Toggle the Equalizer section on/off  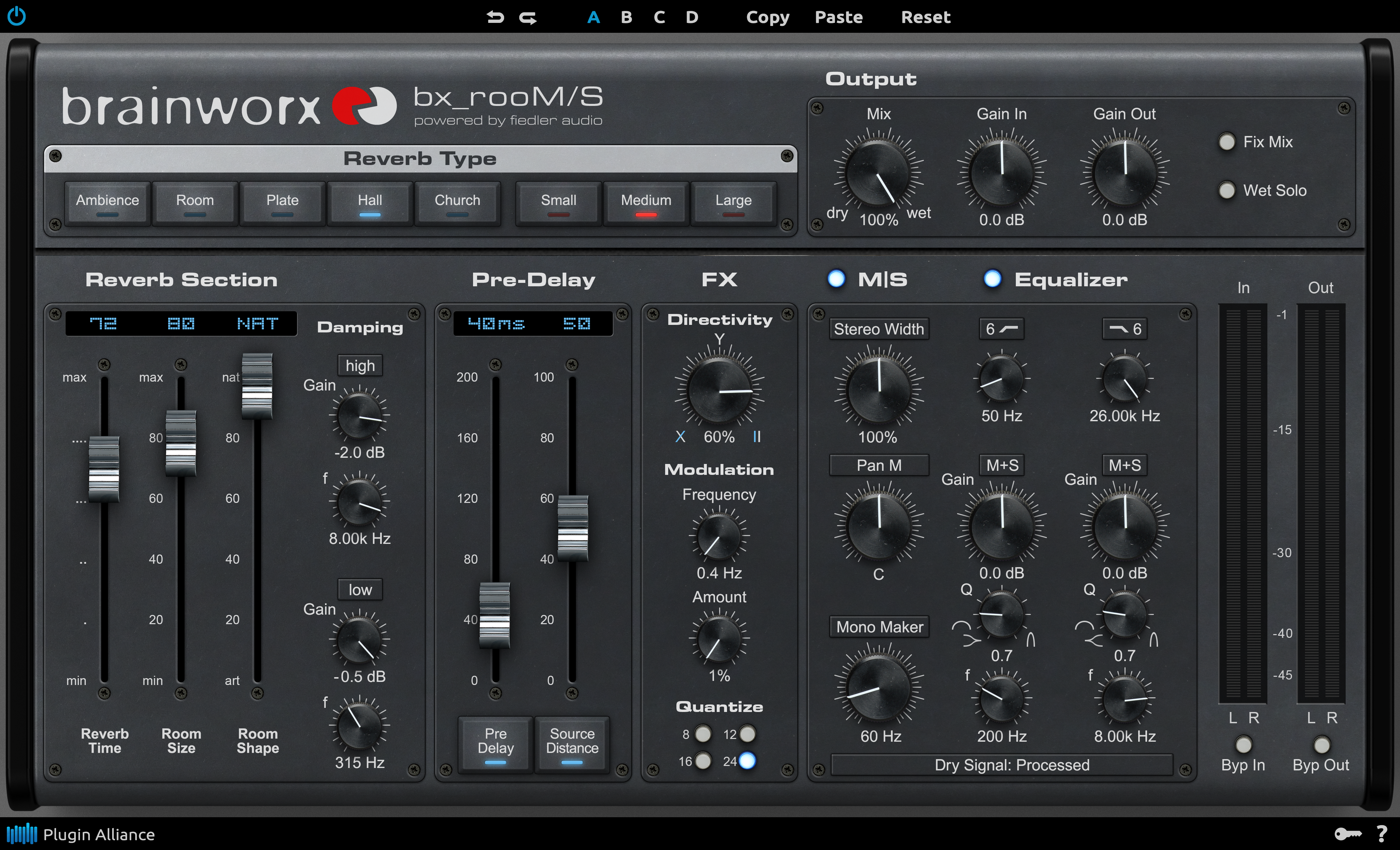[992, 279]
